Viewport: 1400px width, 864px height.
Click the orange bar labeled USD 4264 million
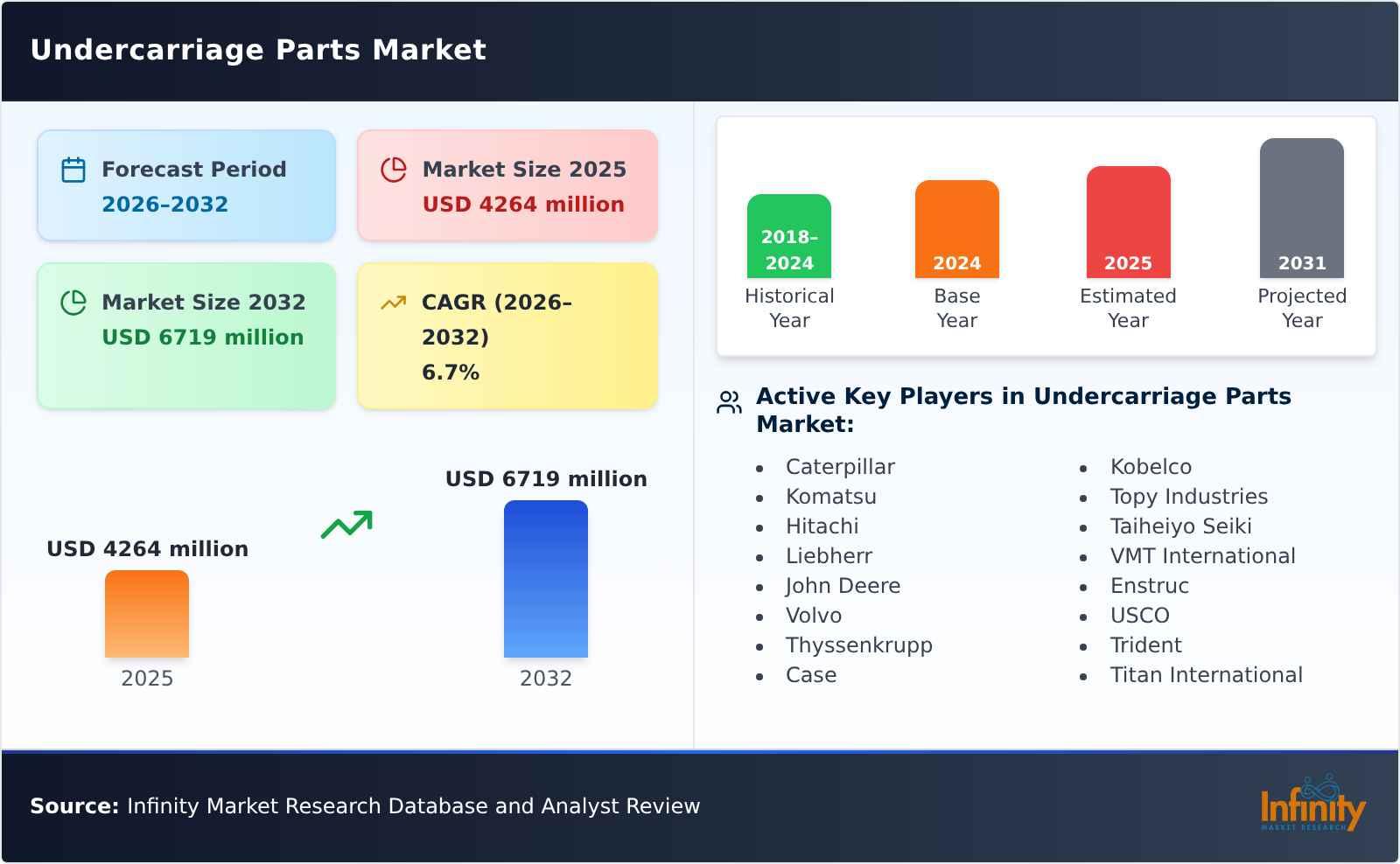tap(146, 615)
